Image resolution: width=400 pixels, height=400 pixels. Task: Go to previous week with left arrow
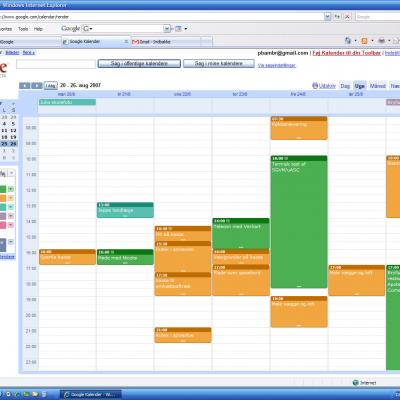click(25, 86)
